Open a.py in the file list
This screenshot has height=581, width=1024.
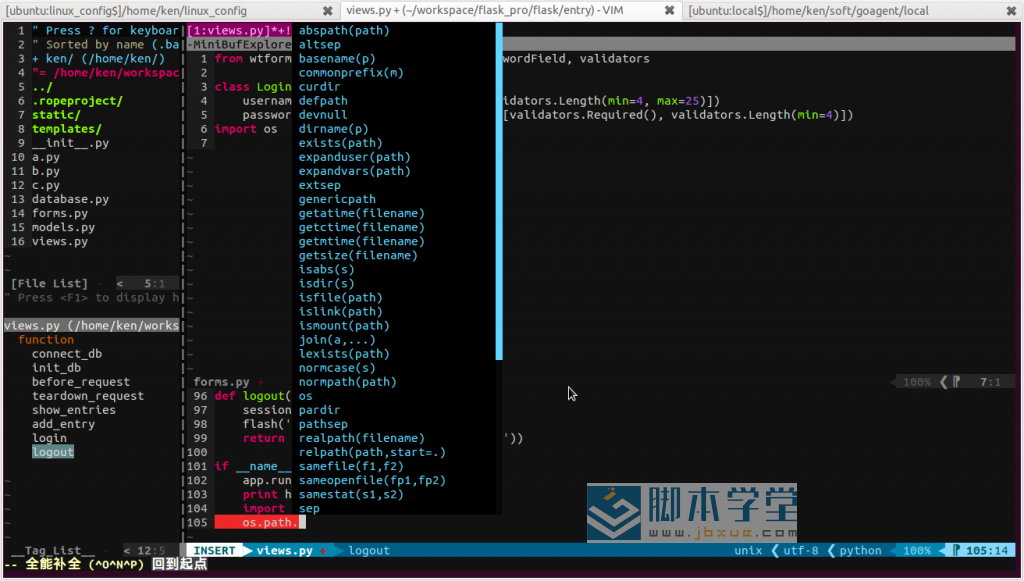point(46,157)
